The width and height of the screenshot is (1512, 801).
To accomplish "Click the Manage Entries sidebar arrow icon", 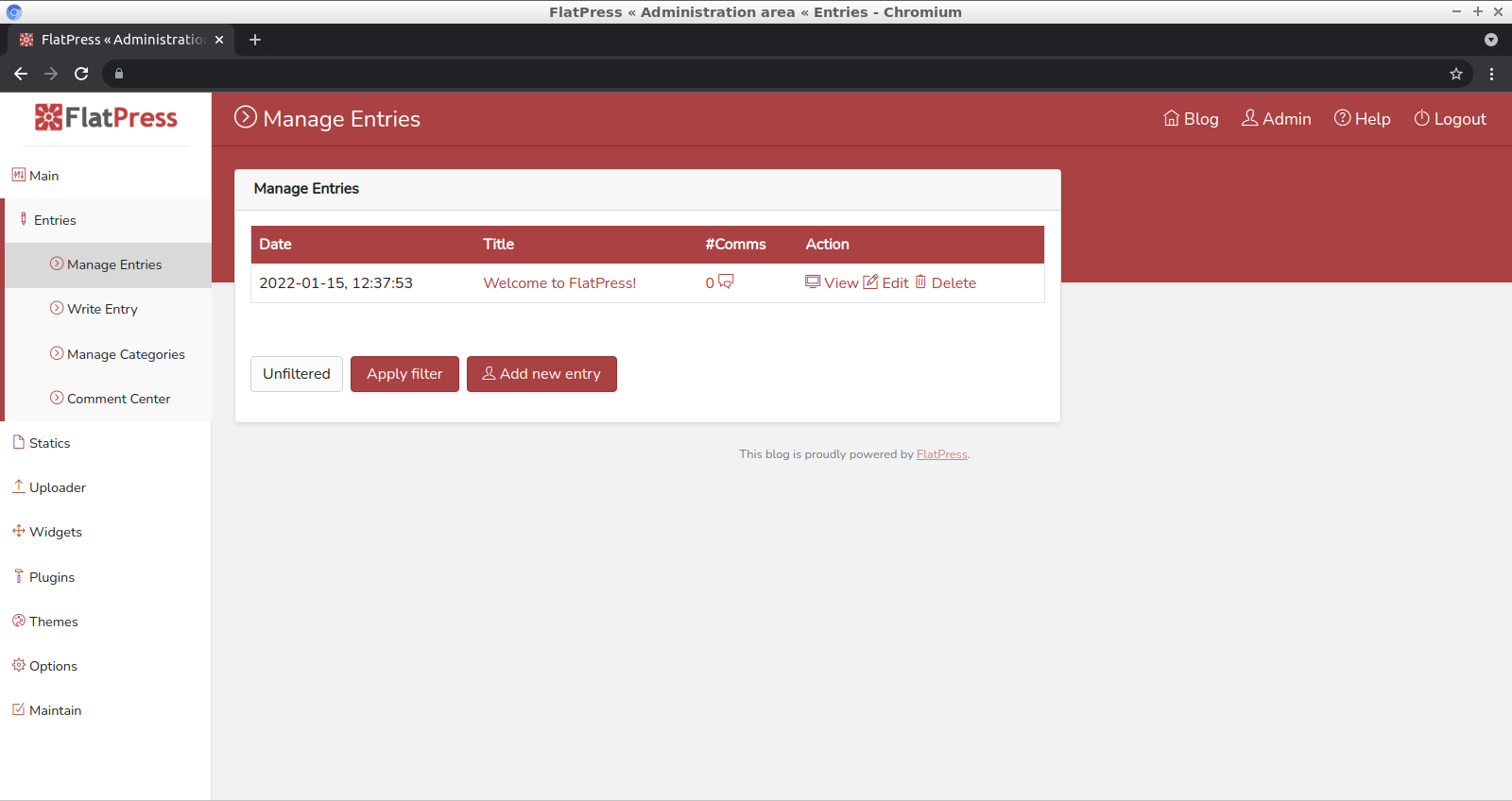I will tap(57, 264).
